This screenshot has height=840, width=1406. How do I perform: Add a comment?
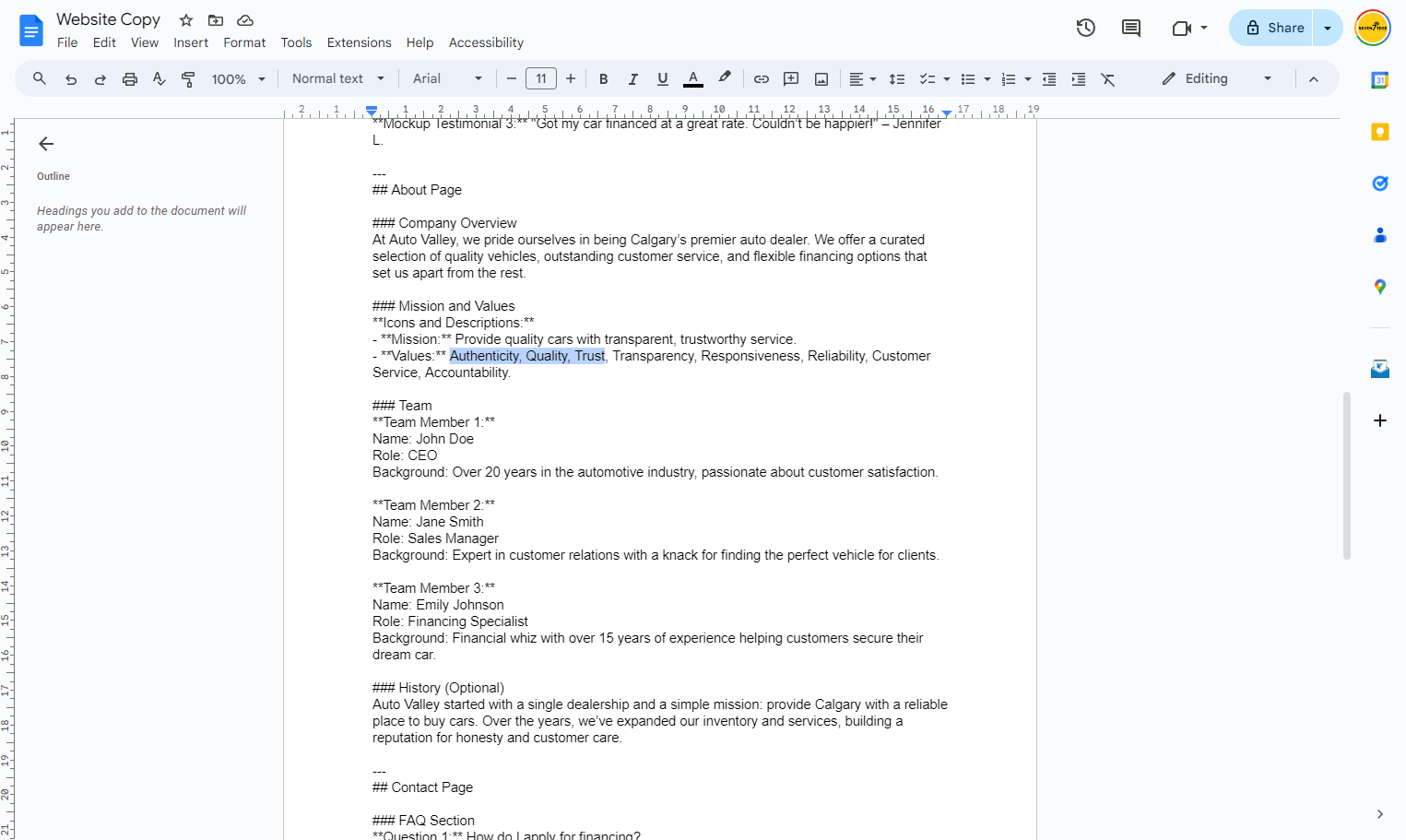point(791,79)
